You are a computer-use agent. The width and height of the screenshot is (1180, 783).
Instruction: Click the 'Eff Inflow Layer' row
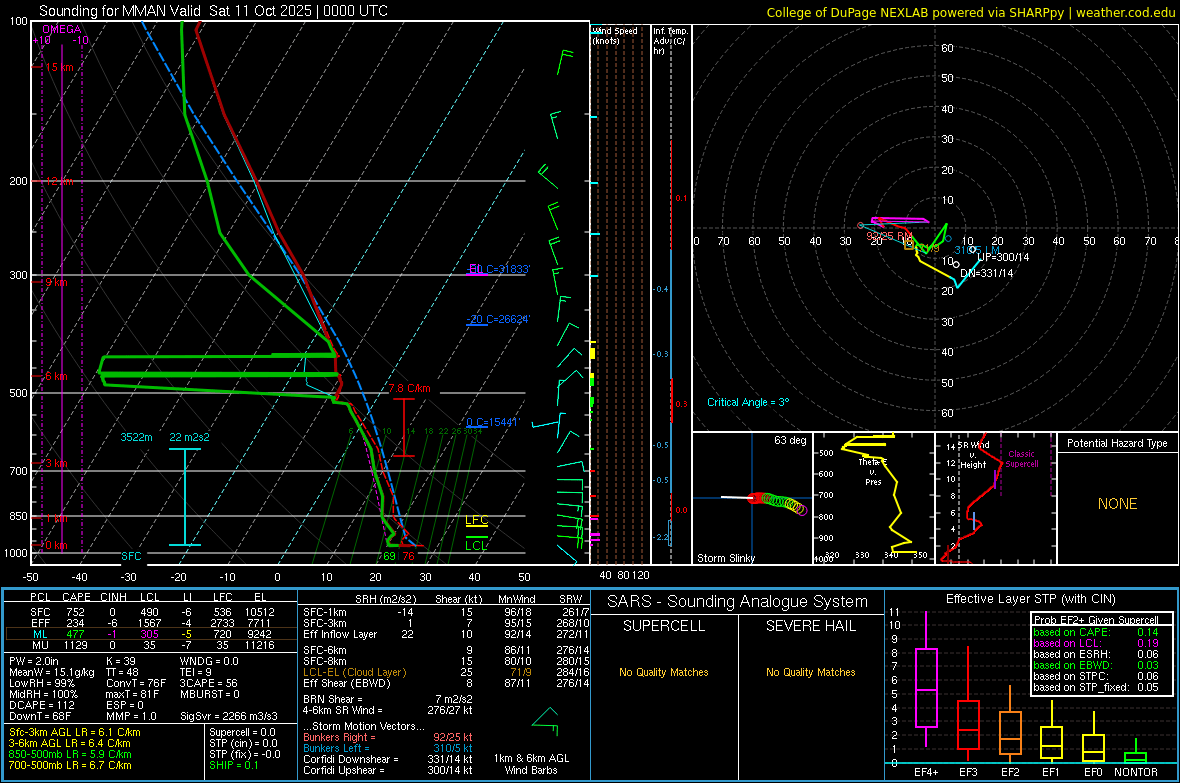[x=446, y=634]
